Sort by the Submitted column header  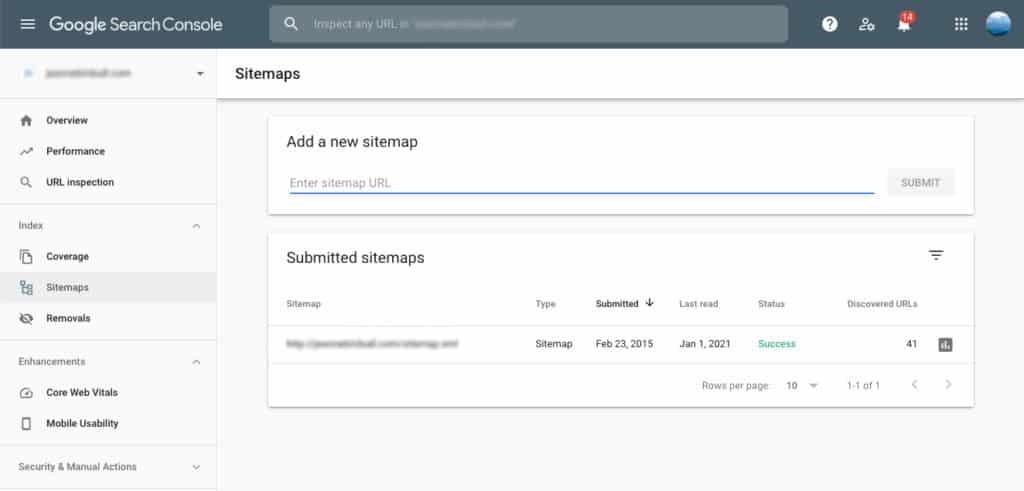pyautogui.click(x=617, y=304)
